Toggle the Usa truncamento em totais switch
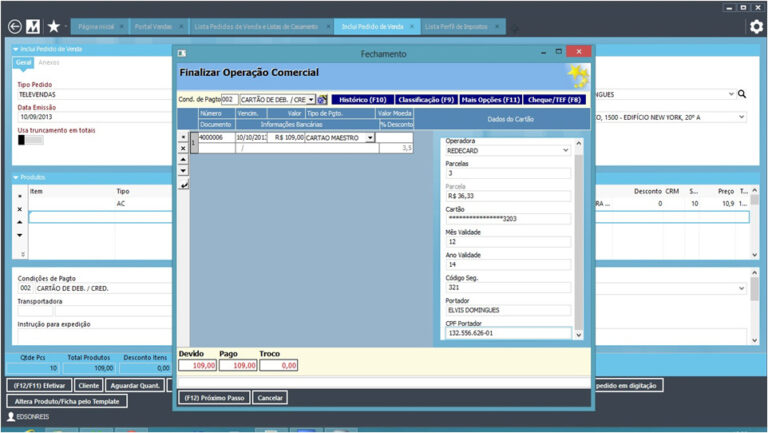The image size is (768, 433). (x=28, y=140)
